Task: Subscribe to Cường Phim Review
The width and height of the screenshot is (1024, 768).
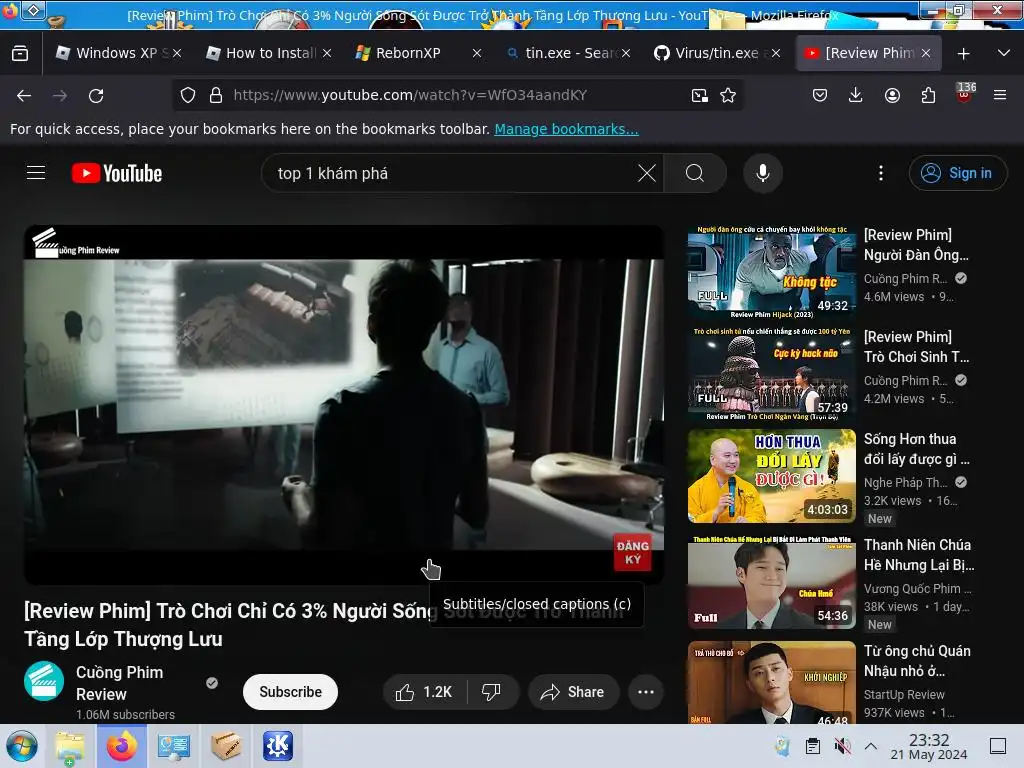Action: (x=290, y=692)
